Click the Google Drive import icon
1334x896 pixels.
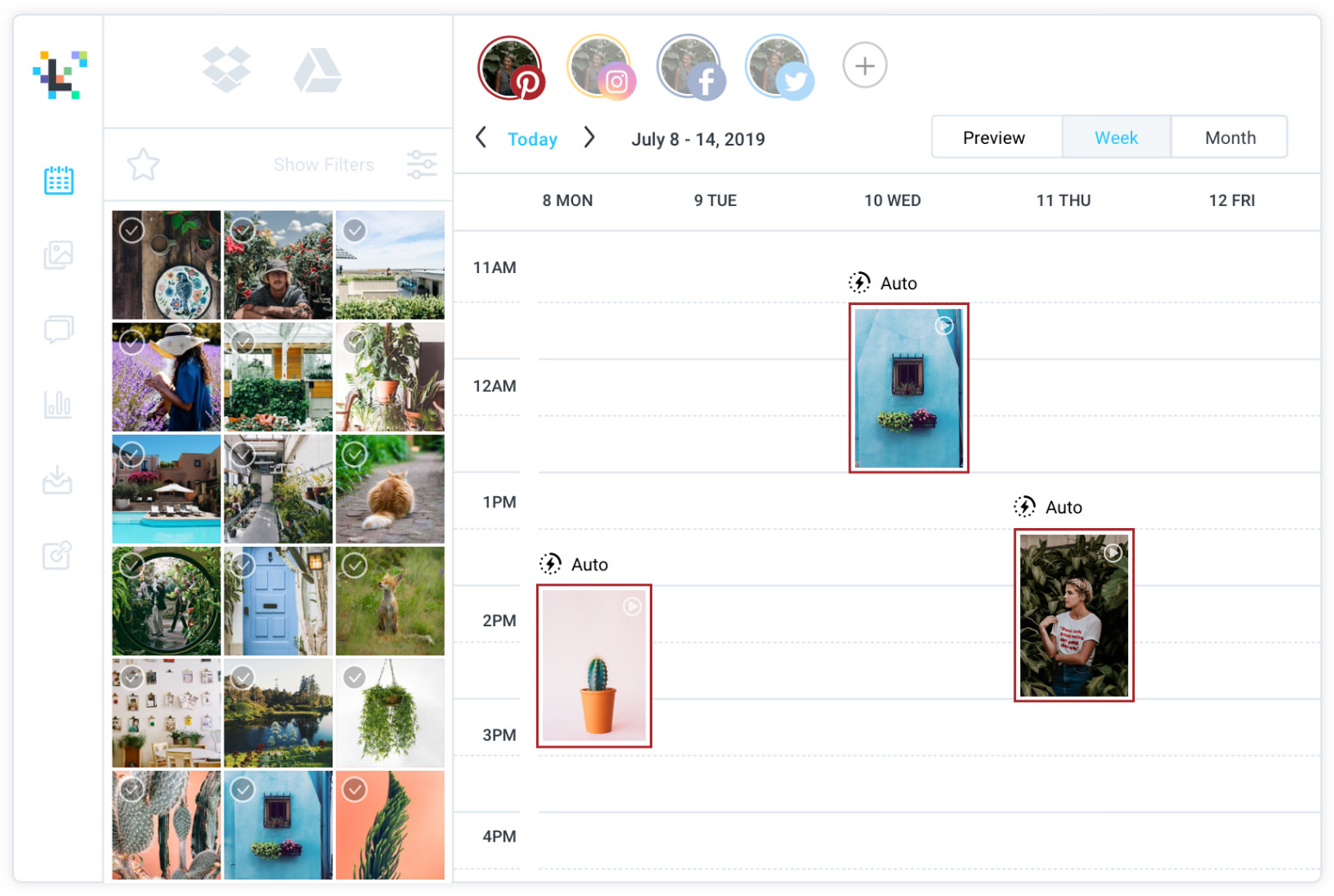(x=317, y=71)
